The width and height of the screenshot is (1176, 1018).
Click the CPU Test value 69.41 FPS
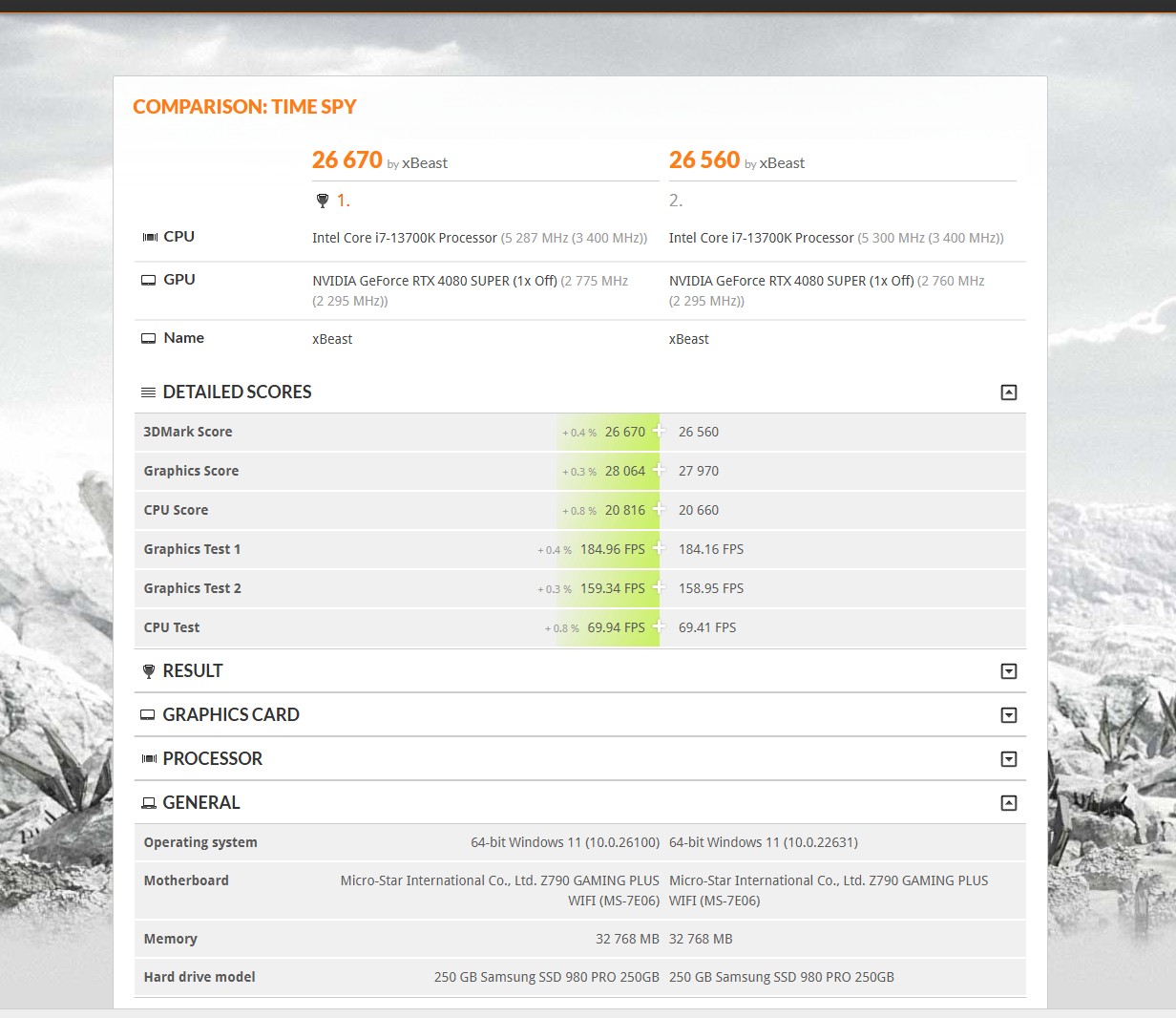[x=707, y=627]
